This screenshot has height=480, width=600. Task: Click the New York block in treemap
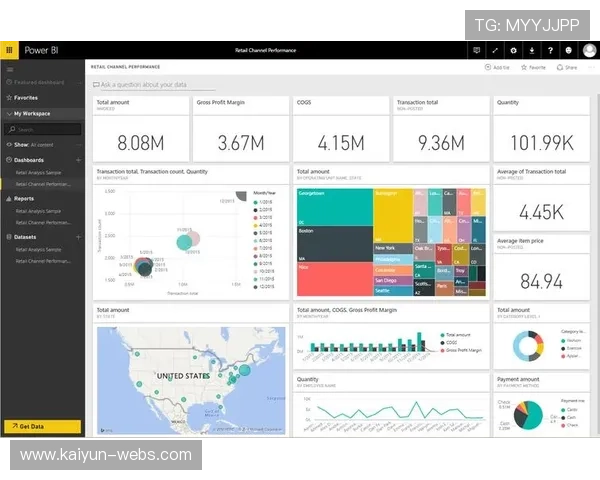tap(393, 248)
